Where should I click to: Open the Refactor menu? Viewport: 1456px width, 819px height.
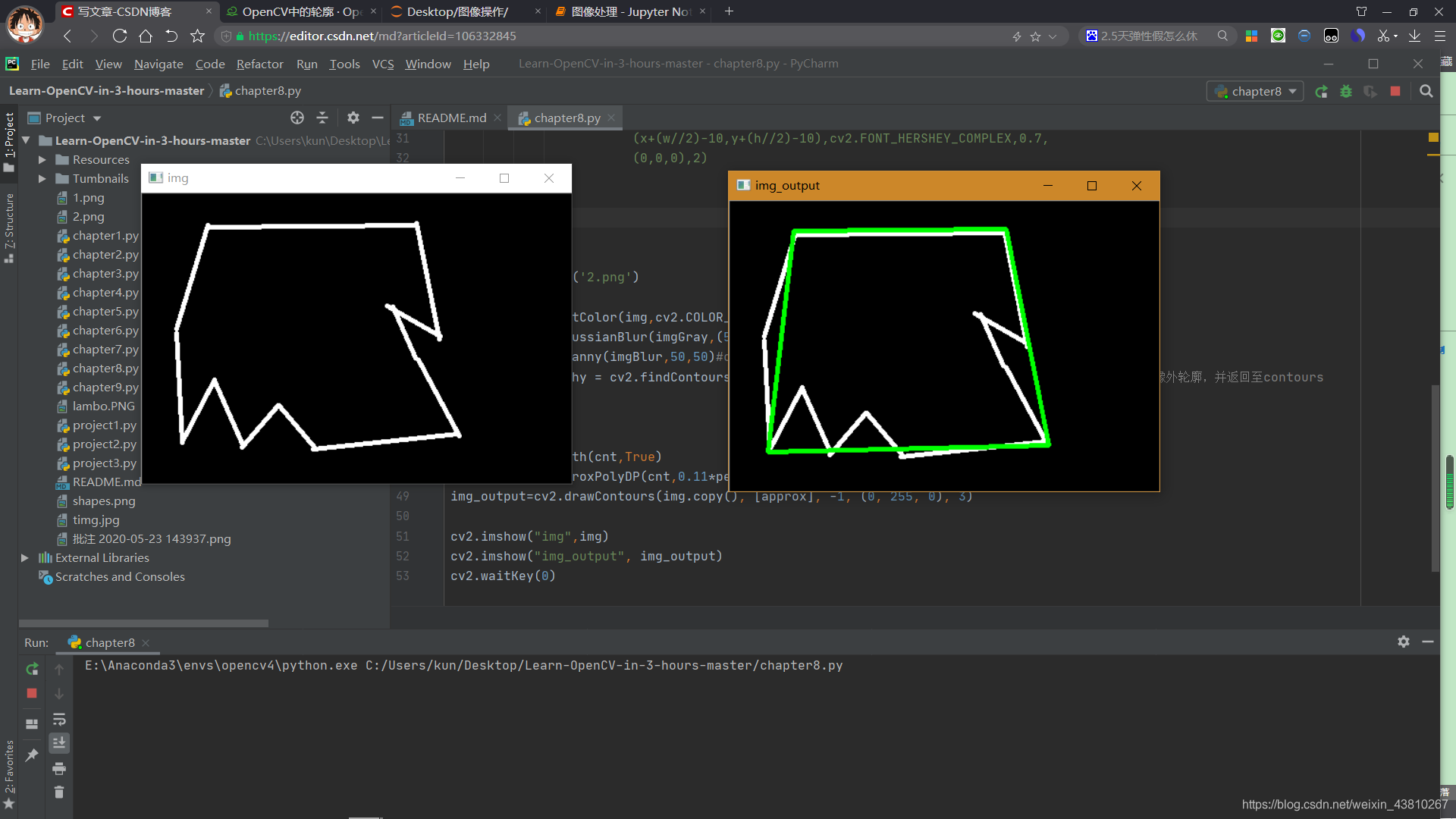tap(259, 64)
